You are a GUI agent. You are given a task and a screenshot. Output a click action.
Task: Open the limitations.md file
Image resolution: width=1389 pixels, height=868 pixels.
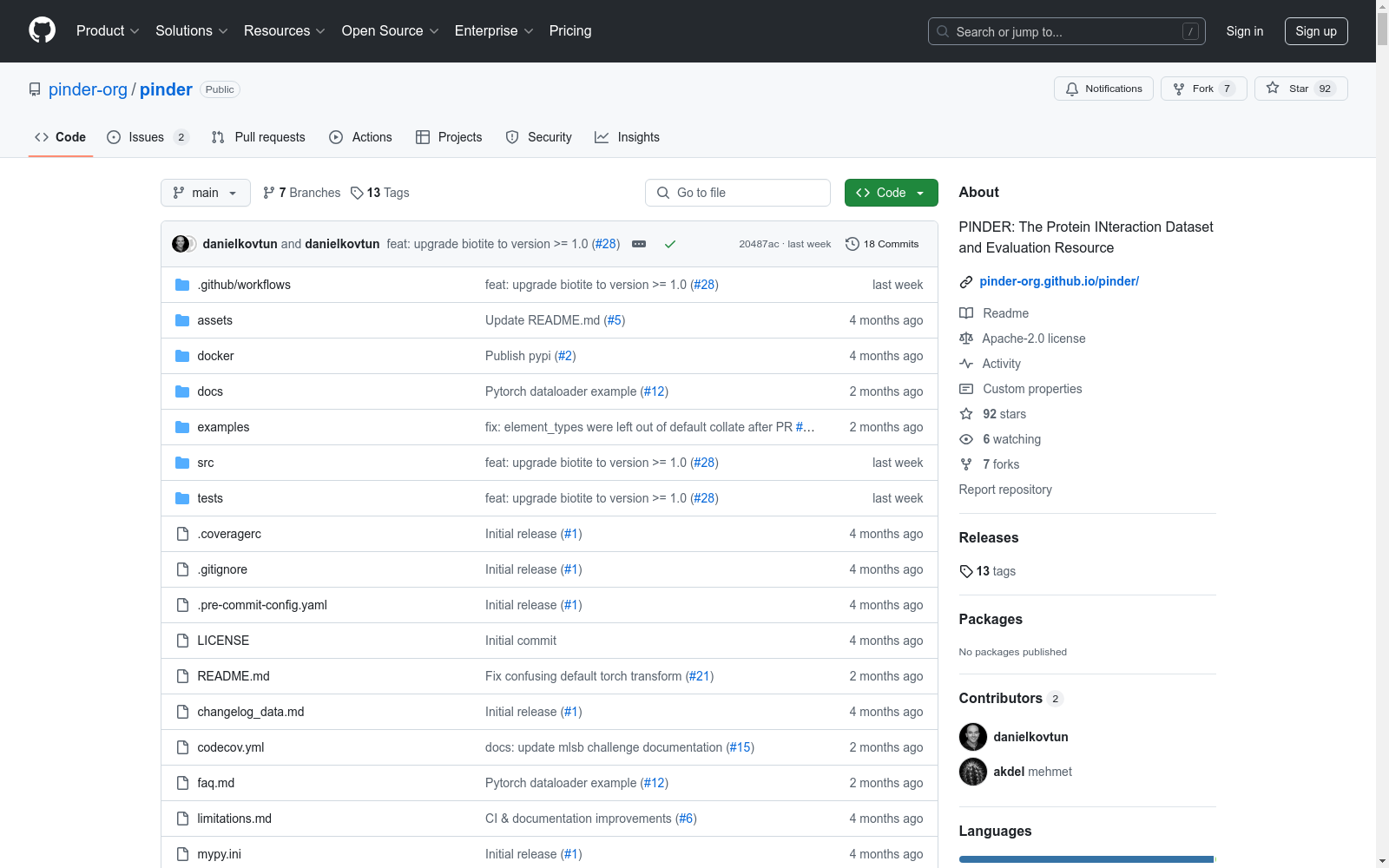tap(234, 819)
